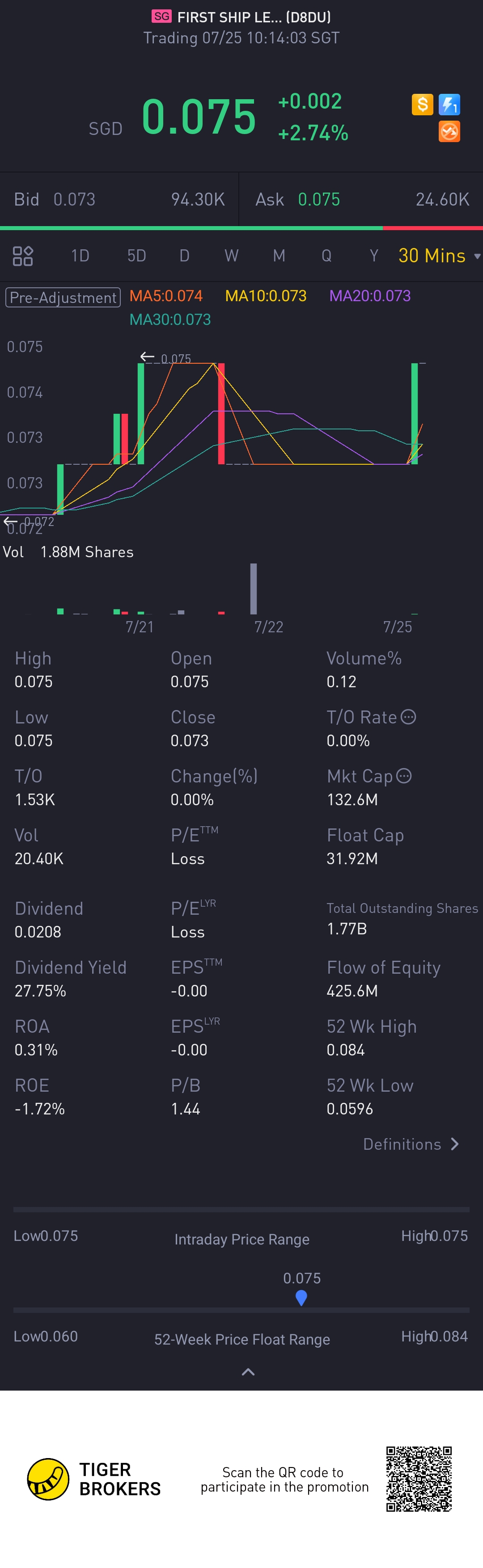Select the W weekly chart tab
This screenshot has width=483, height=1568.
tap(232, 256)
